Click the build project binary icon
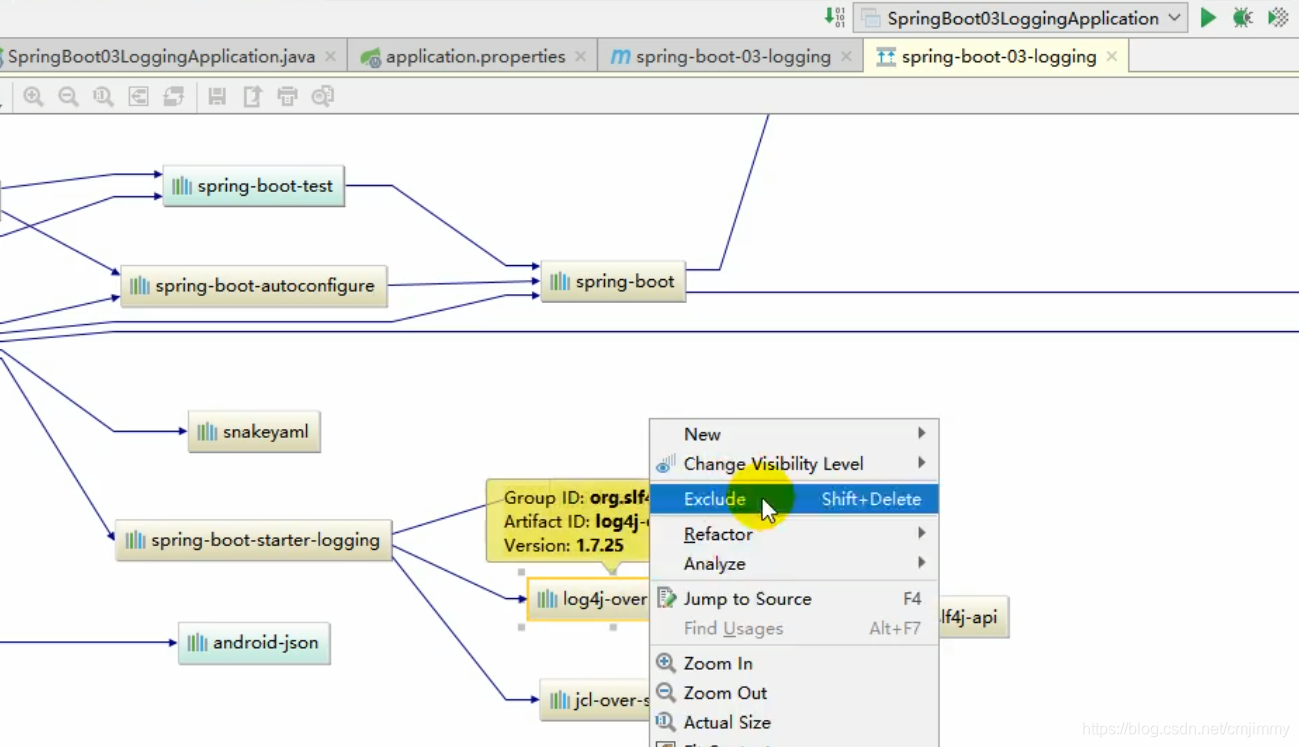Viewport: 1299px width, 747px height. point(834,17)
